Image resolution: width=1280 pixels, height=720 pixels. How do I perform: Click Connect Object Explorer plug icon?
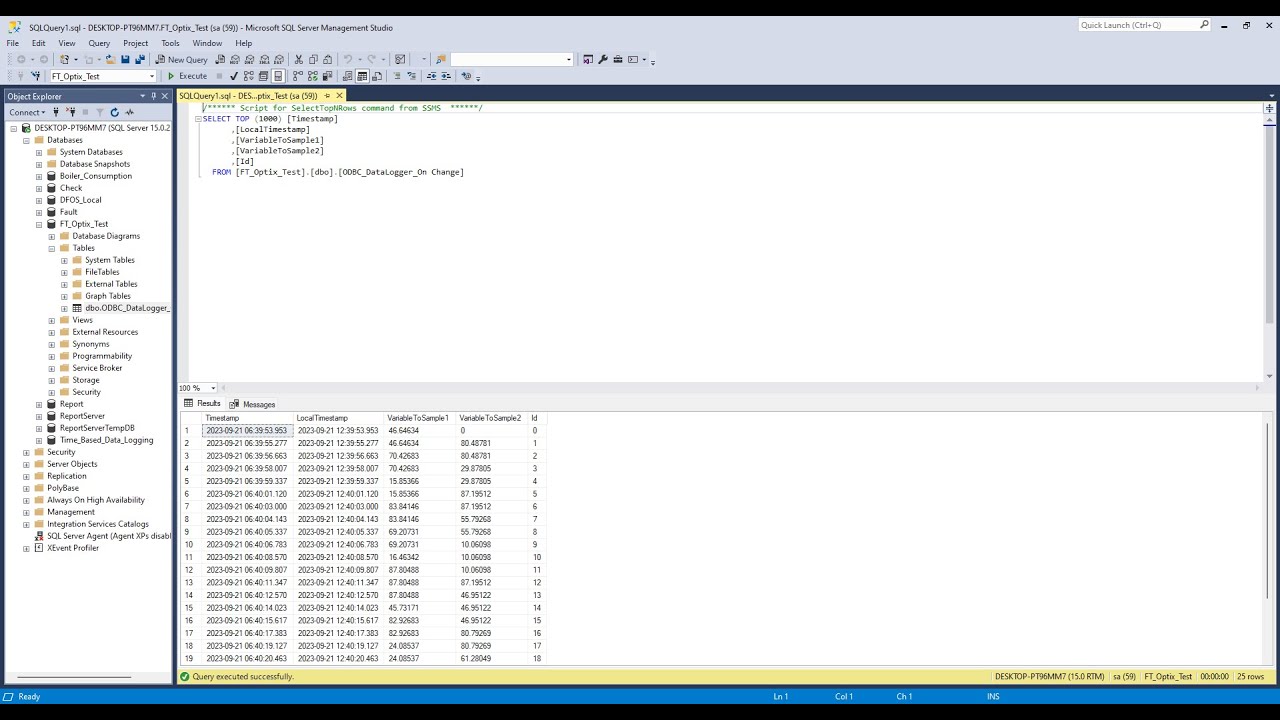[56, 112]
